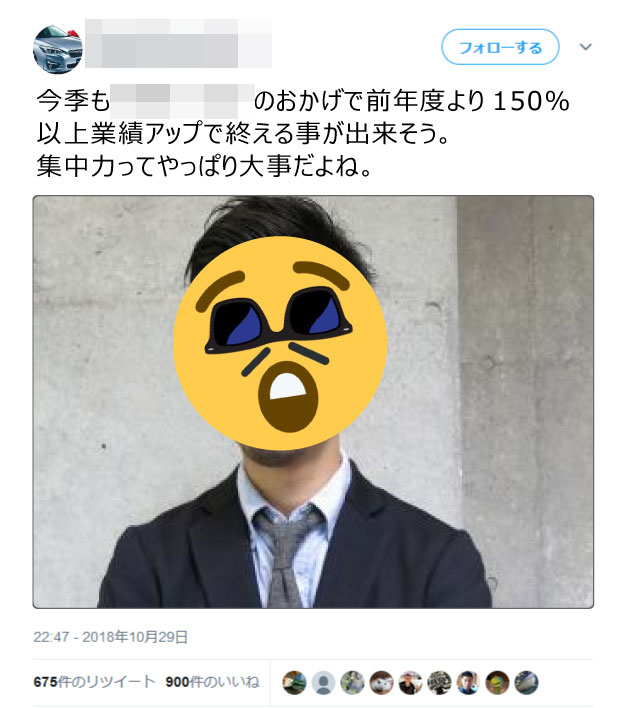Open the fifth liker avatar, person in black
This screenshot has height=708, width=628.
(410, 682)
